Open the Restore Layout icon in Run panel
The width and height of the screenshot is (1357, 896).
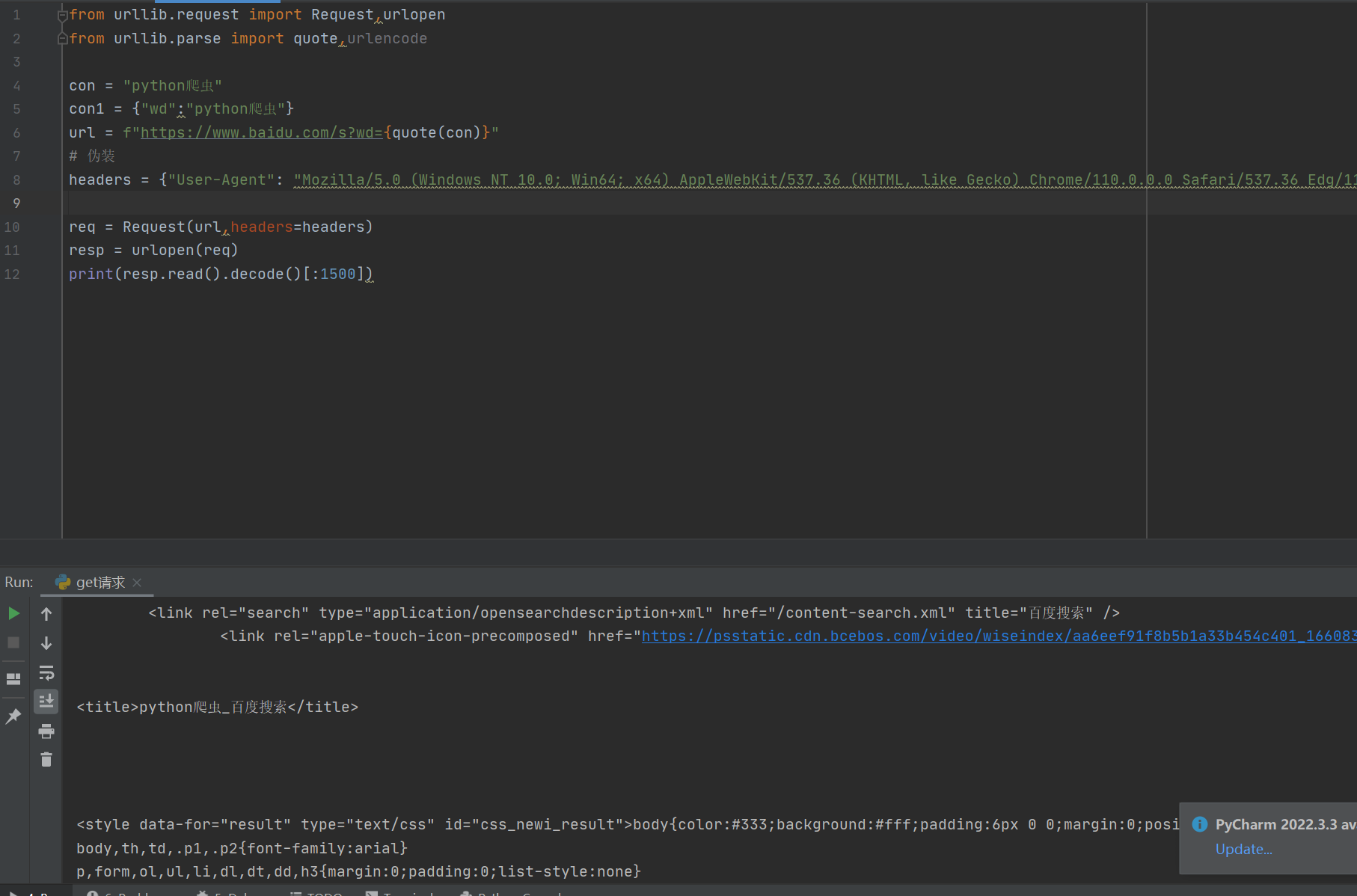tap(13, 678)
